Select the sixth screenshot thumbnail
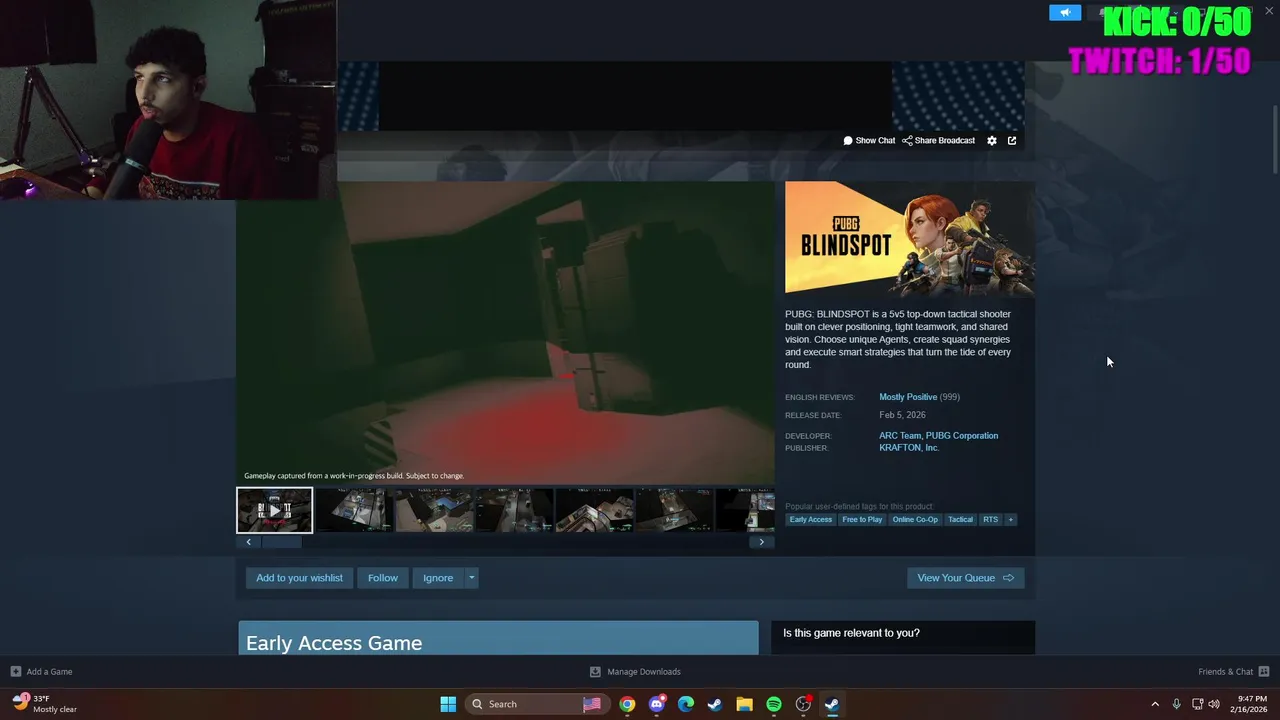The width and height of the screenshot is (1280, 720). click(674, 510)
